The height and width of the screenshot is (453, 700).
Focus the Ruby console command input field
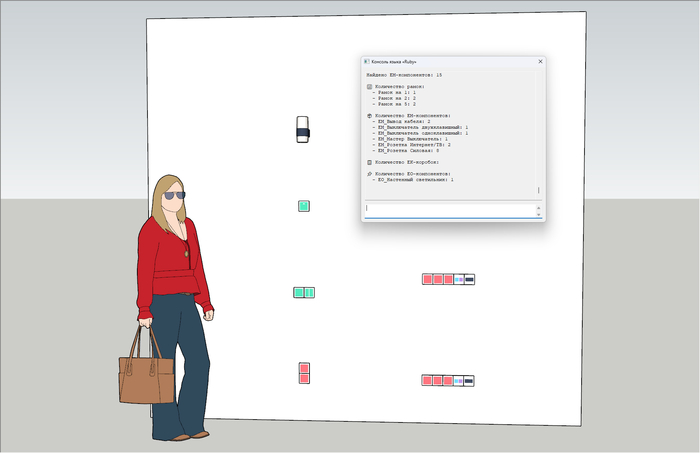[450, 211]
